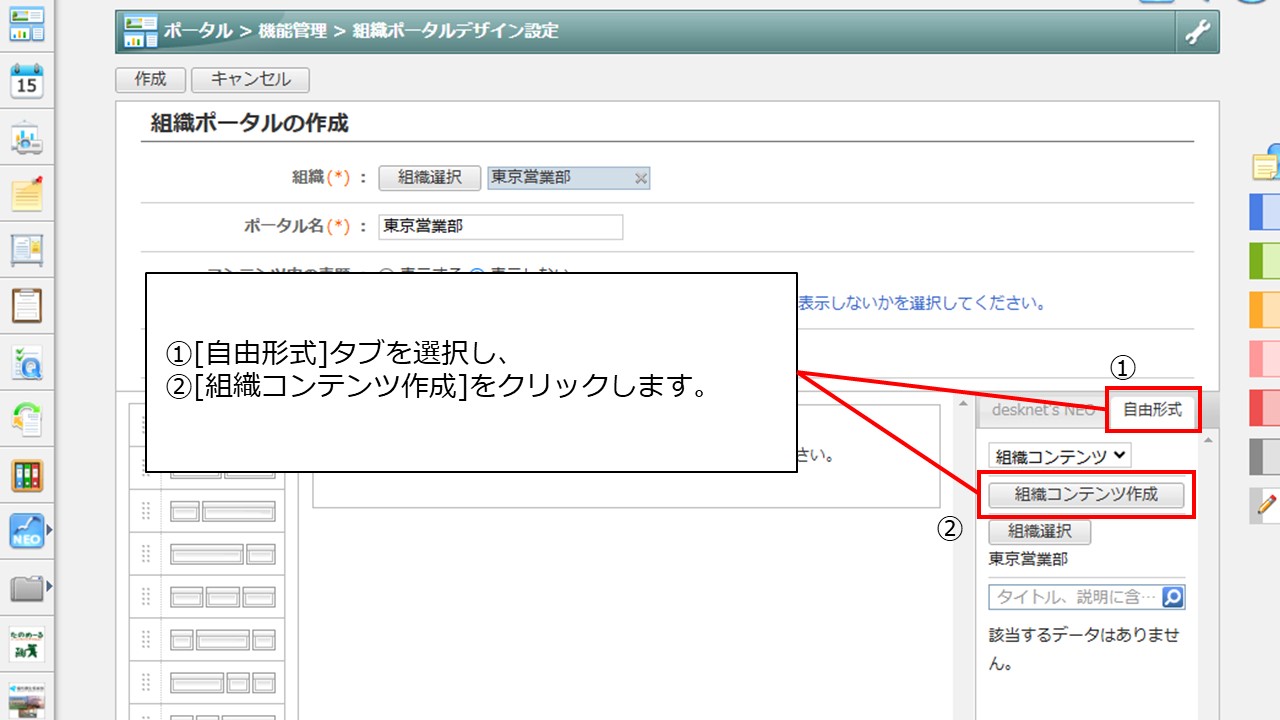This screenshot has height=720, width=1280.
Task: Open the blue NEO chart icon
Action: (27, 531)
